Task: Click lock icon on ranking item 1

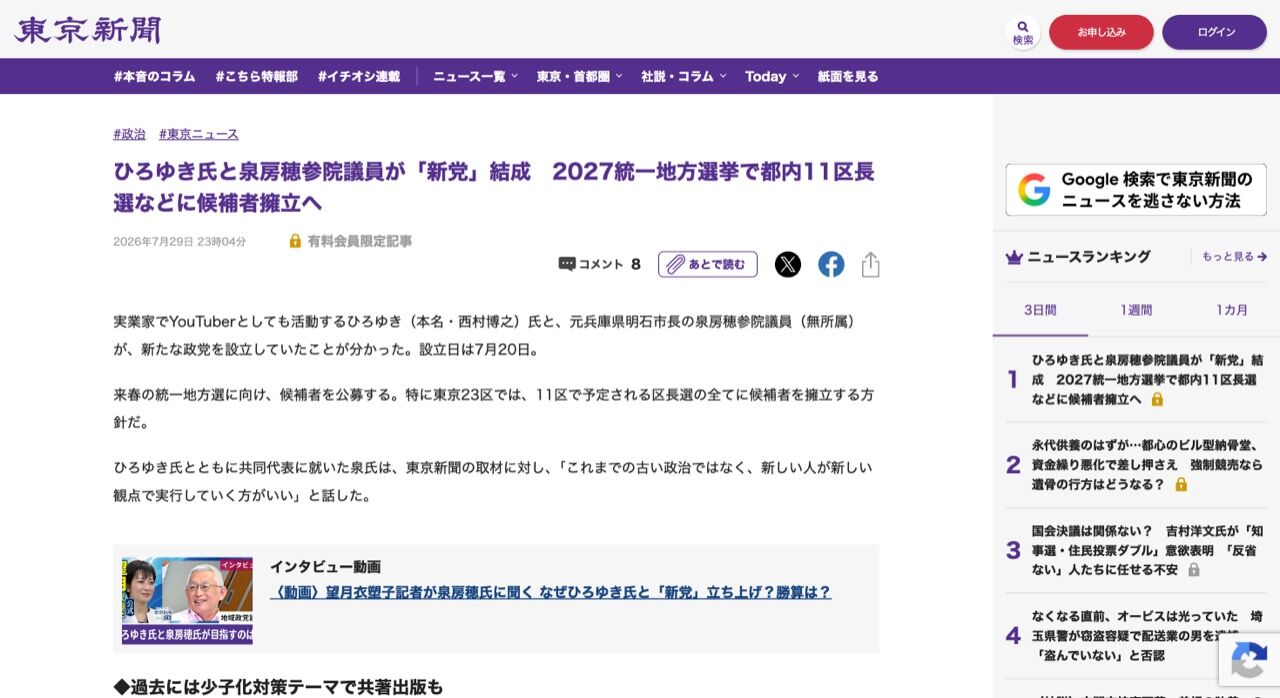Action: click(1157, 399)
